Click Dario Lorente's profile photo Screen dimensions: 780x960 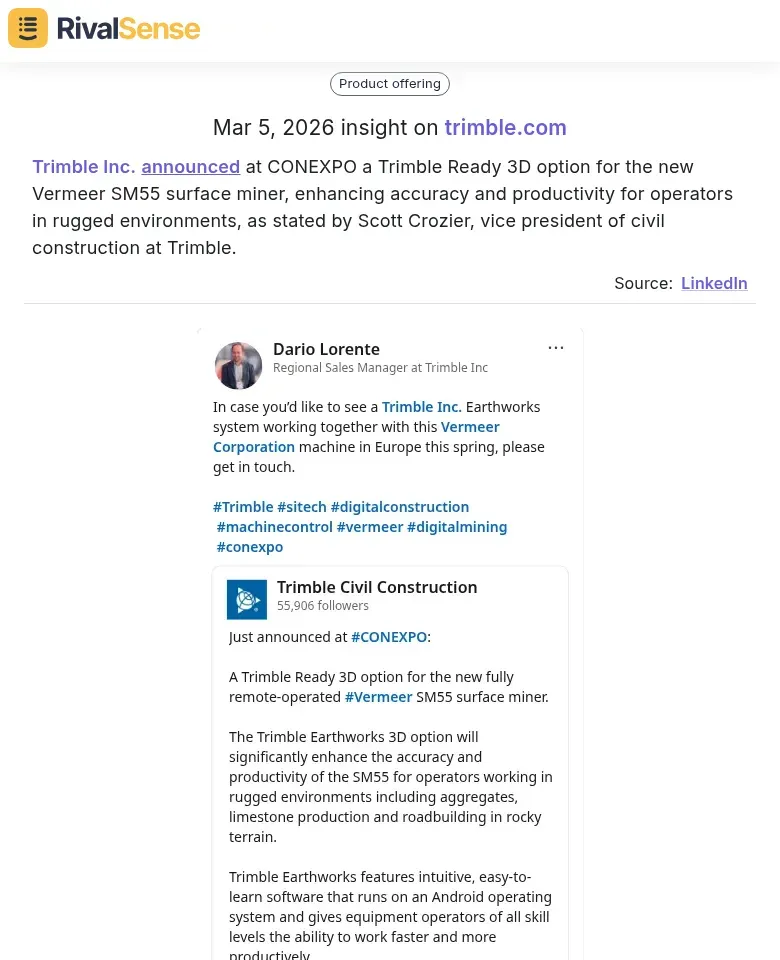238,365
